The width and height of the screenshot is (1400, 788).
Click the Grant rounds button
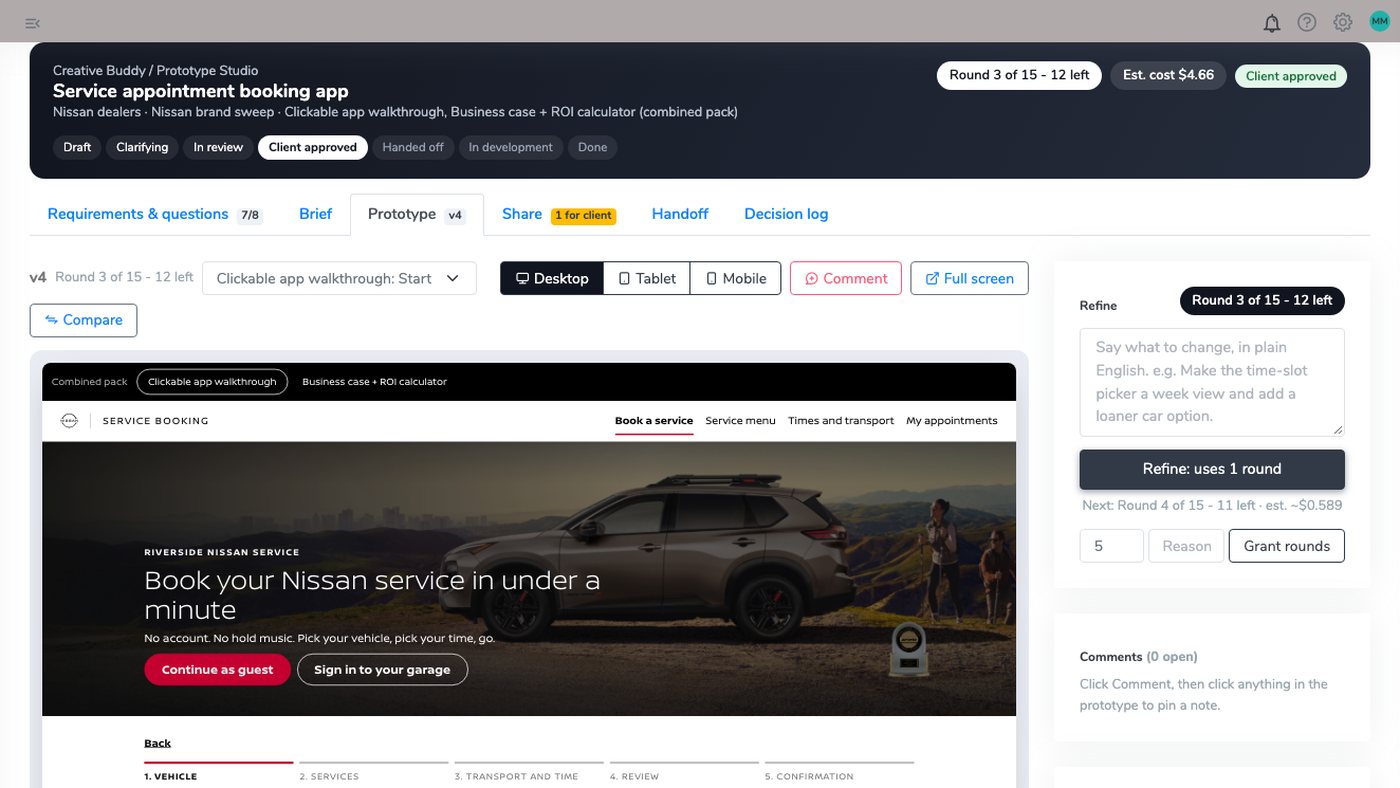pyautogui.click(x=1286, y=546)
